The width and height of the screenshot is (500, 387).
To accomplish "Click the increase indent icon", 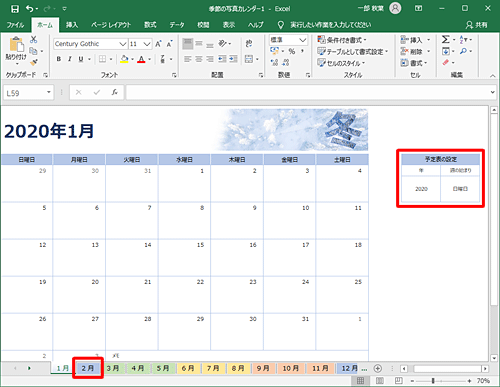I will [233, 59].
